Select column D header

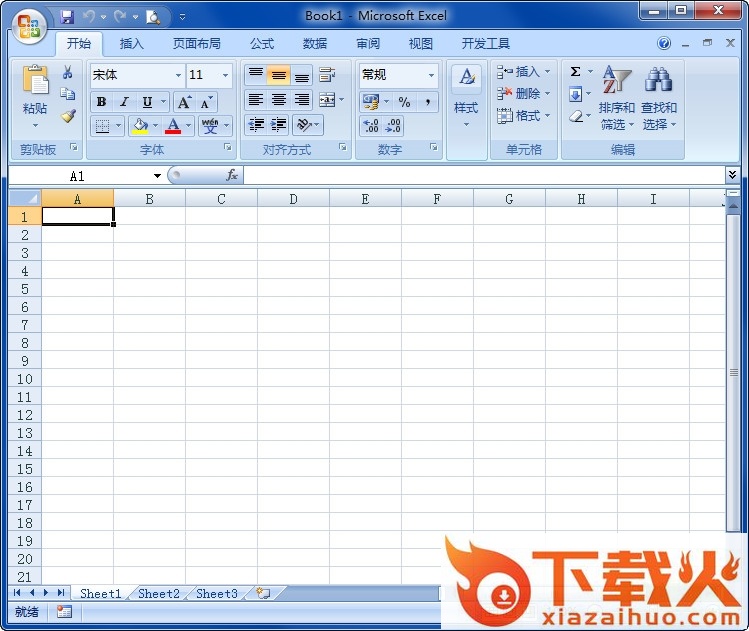[293, 199]
